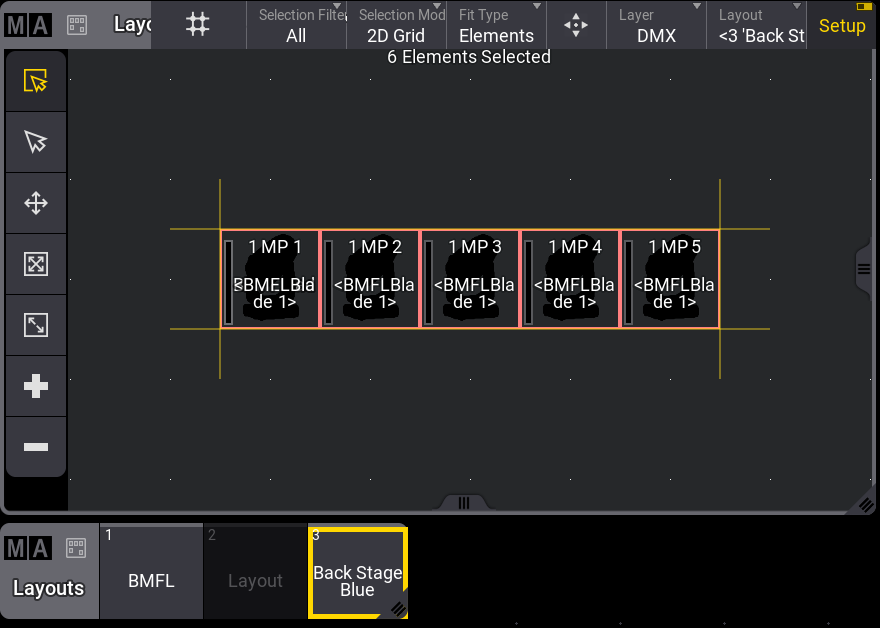Click the zoom-to-fit icon in left toolbar

click(x=36, y=264)
